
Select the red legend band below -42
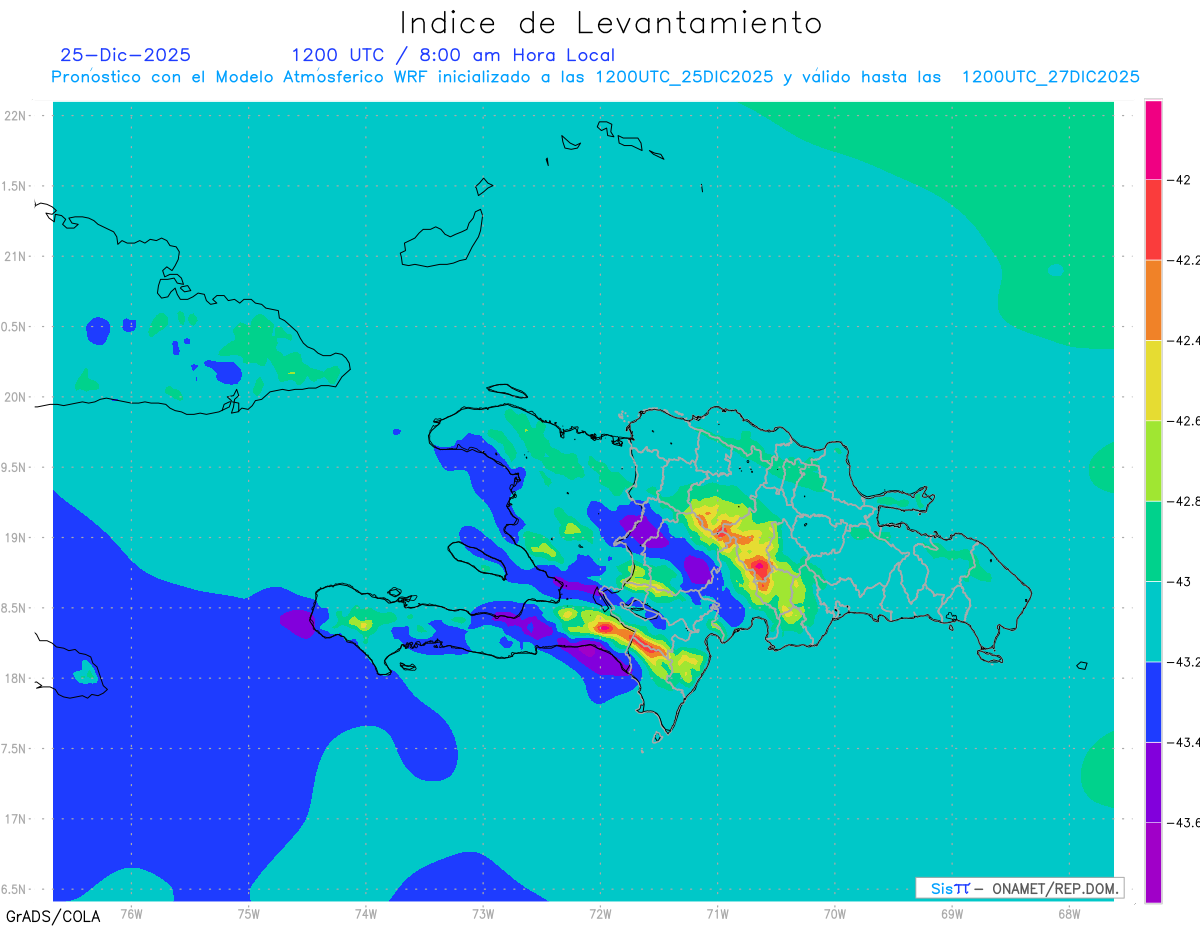click(x=1153, y=219)
